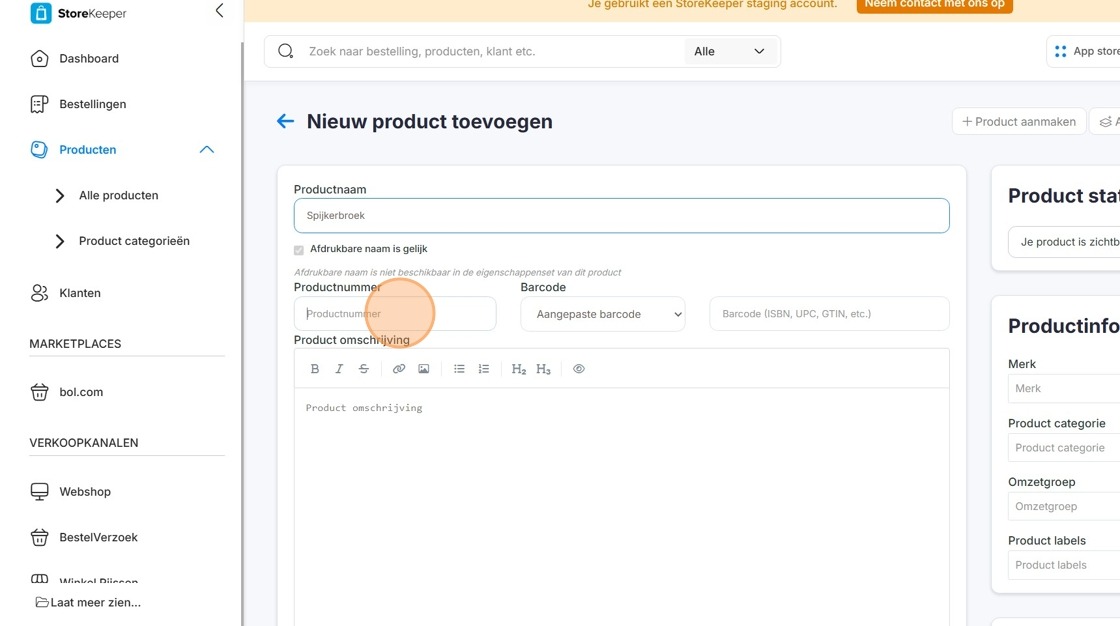The height and width of the screenshot is (626, 1120).
Task: Click the StoreKeeper logo icon
Action: (x=41, y=13)
